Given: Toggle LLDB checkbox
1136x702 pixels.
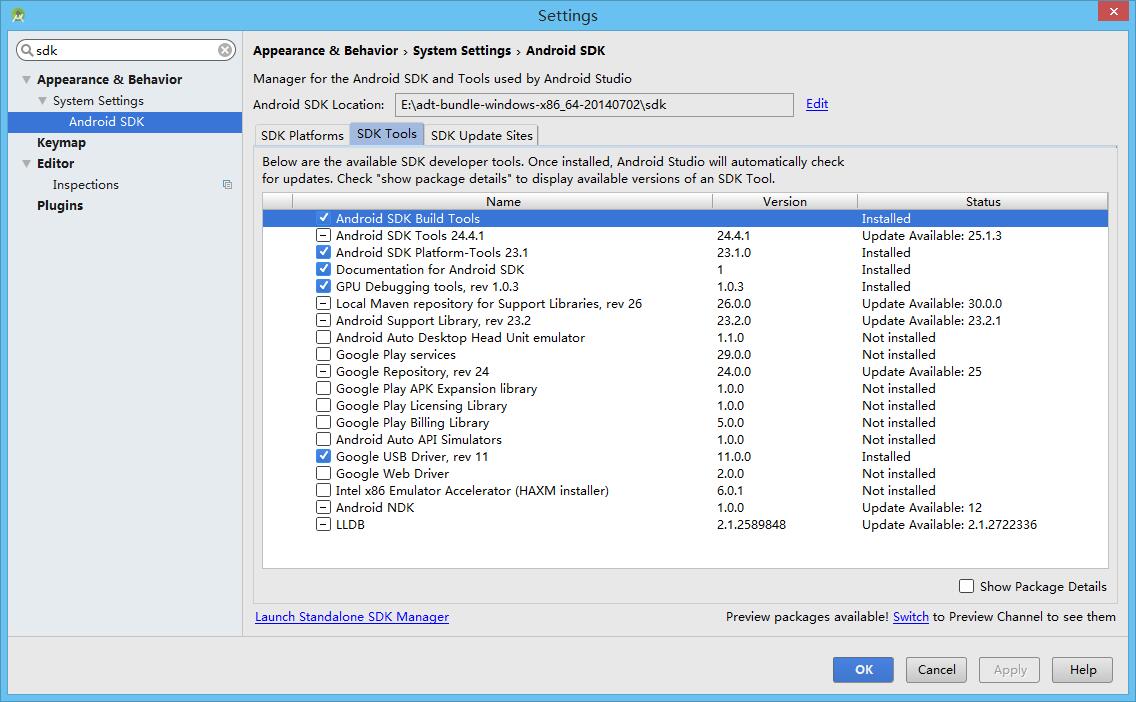Looking at the screenshot, I should 323,525.
